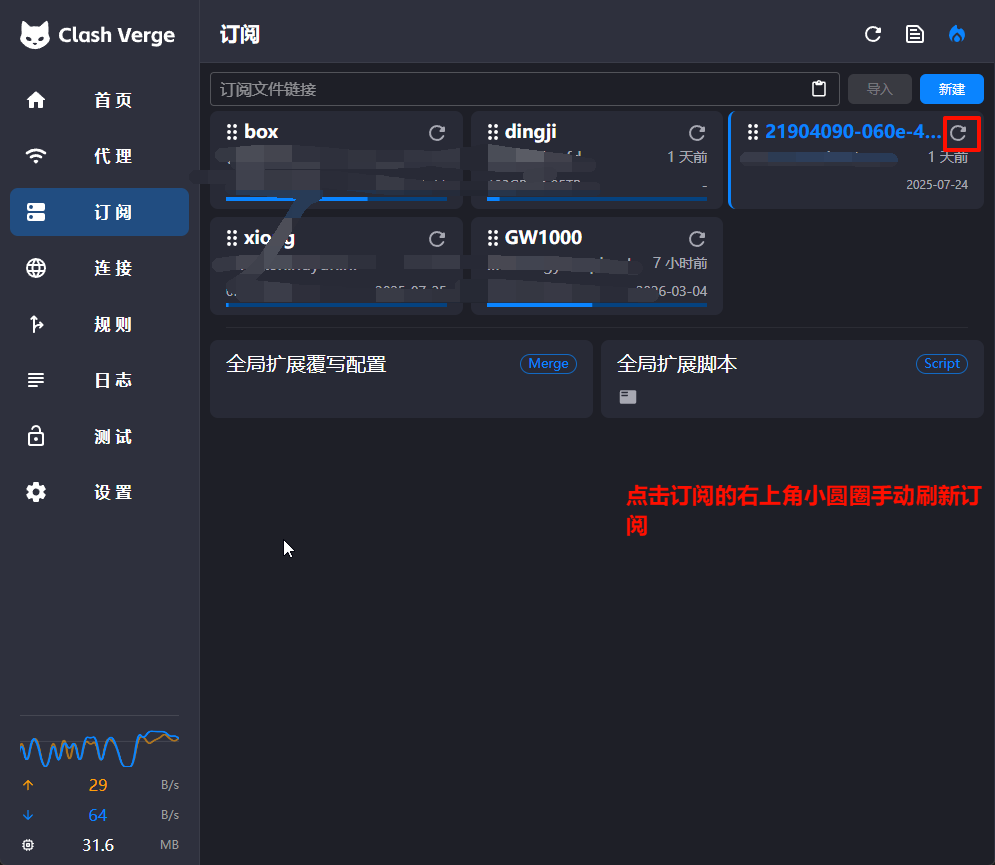
Task: Click the box usage progress bar
Action: (336, 199)
